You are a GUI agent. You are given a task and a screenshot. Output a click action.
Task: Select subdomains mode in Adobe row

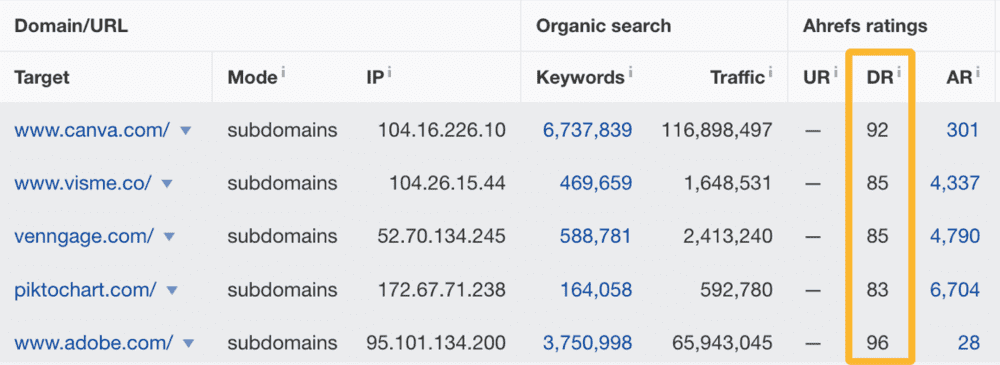click(282, 343)
